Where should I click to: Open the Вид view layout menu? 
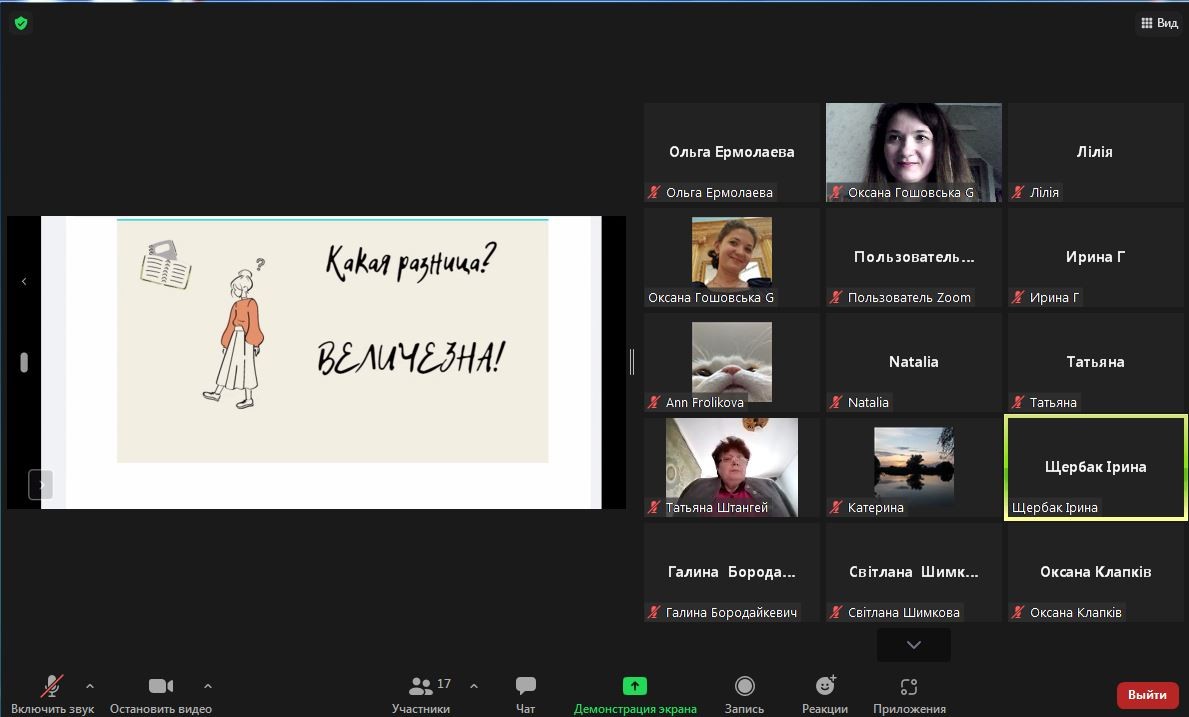tap(1159, 23)
